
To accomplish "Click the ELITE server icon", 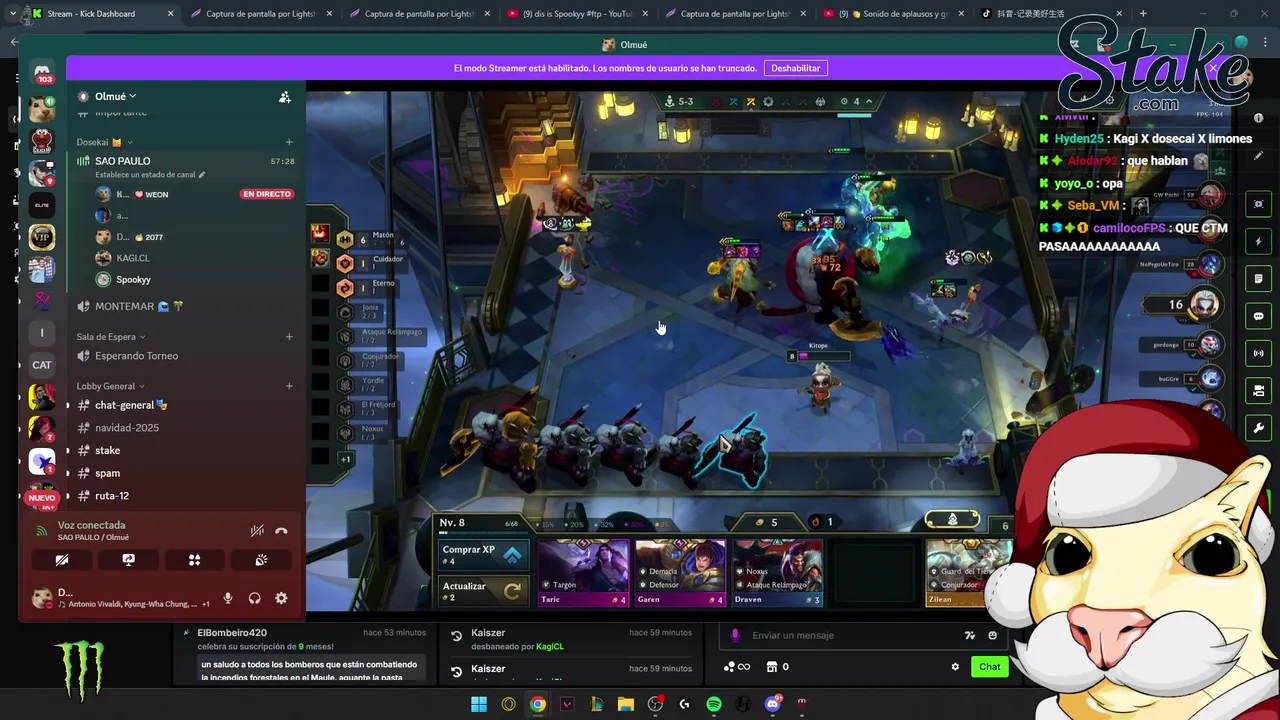I will (x=42, y=205).
